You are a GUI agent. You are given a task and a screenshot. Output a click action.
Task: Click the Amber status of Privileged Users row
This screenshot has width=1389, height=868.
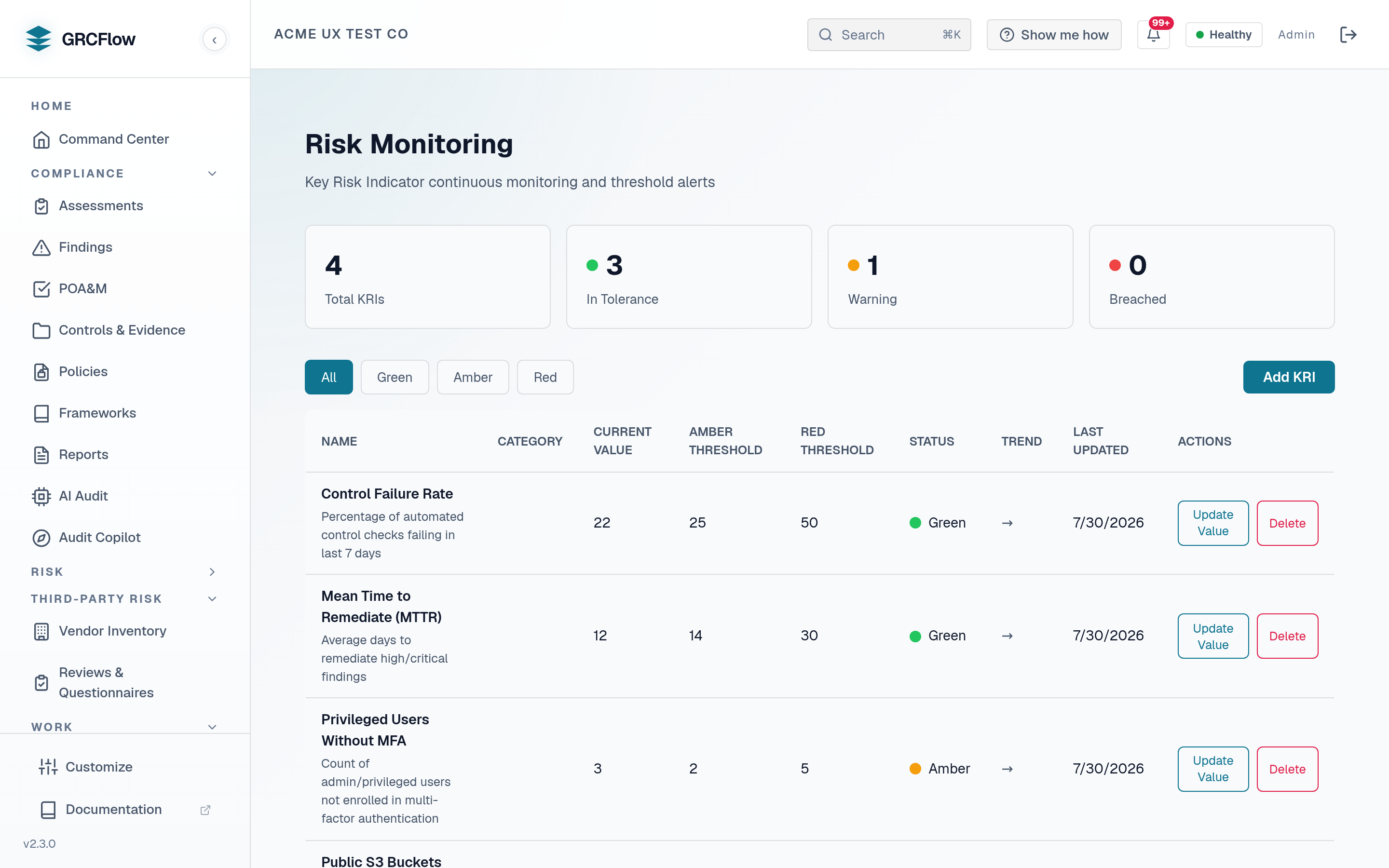pos(940,769)
